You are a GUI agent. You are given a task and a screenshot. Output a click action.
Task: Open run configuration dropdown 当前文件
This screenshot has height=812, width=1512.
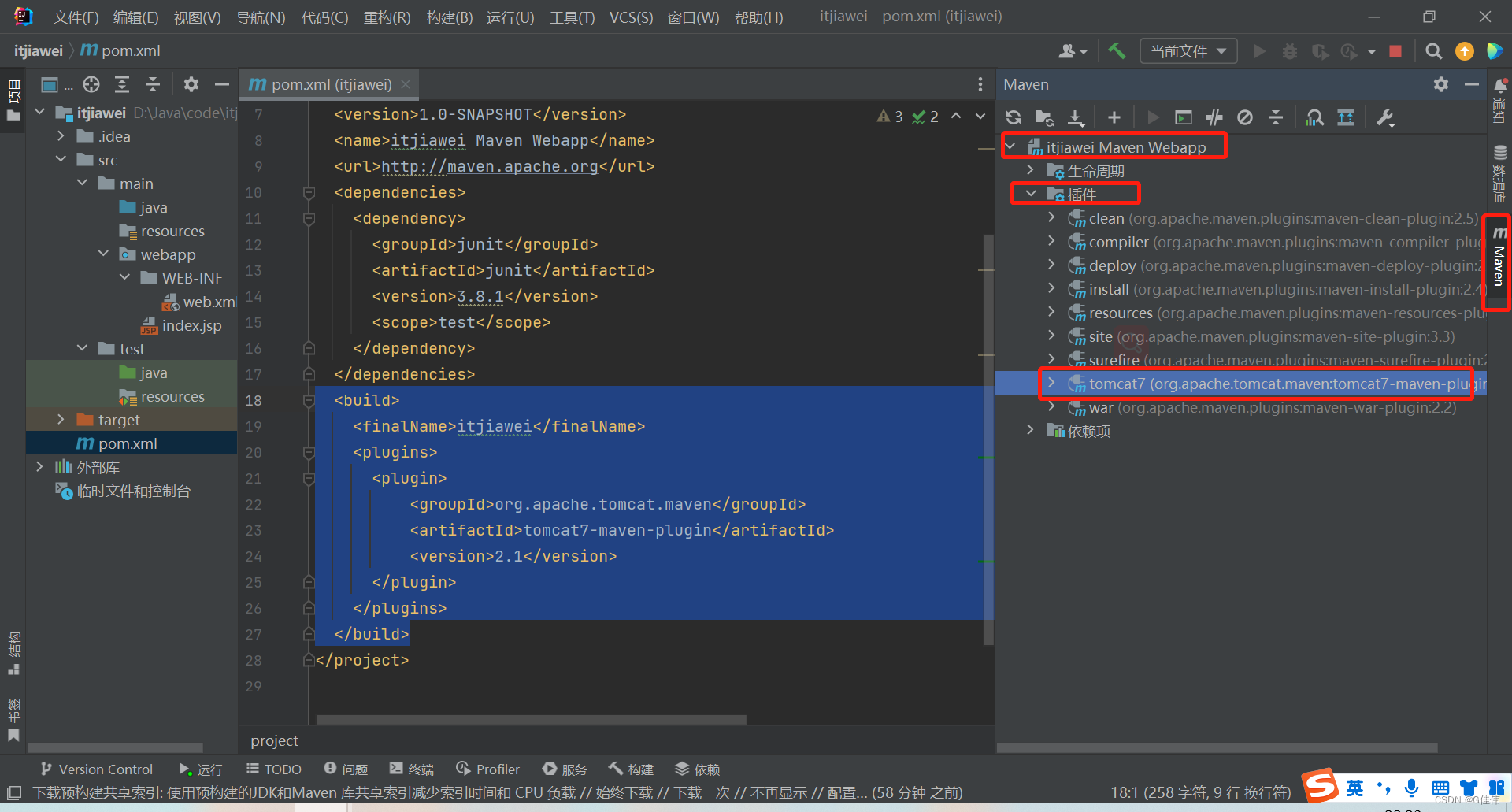pos(1188,51)
